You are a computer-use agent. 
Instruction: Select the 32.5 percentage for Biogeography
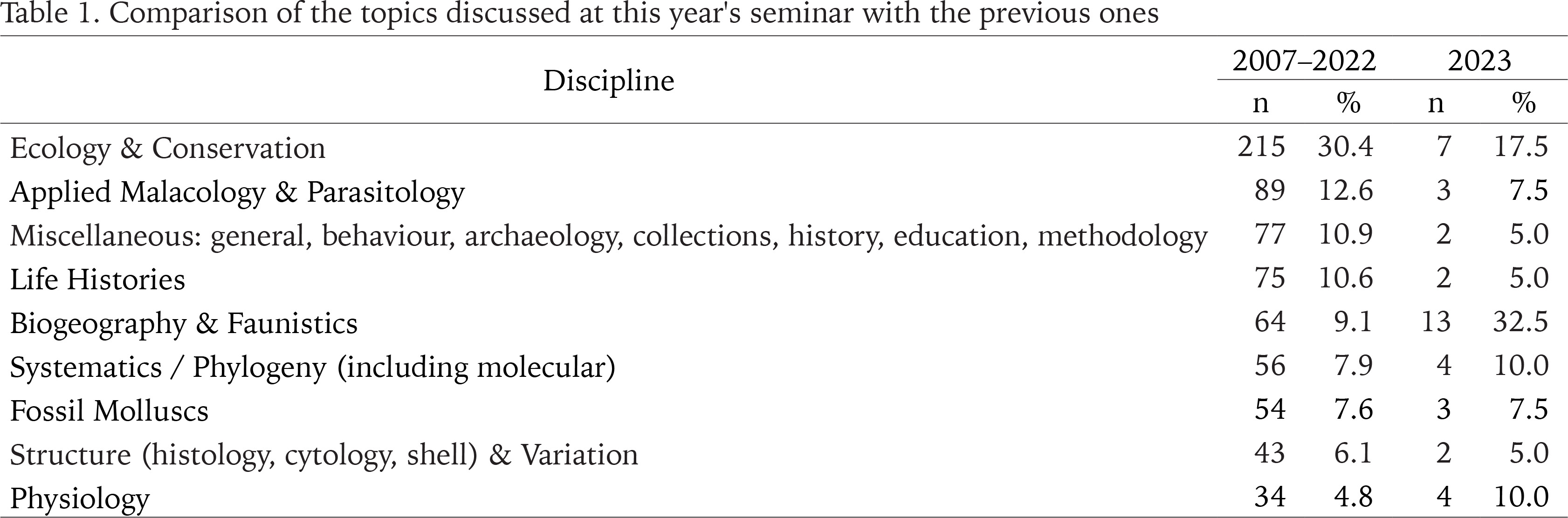(1520, 322)
